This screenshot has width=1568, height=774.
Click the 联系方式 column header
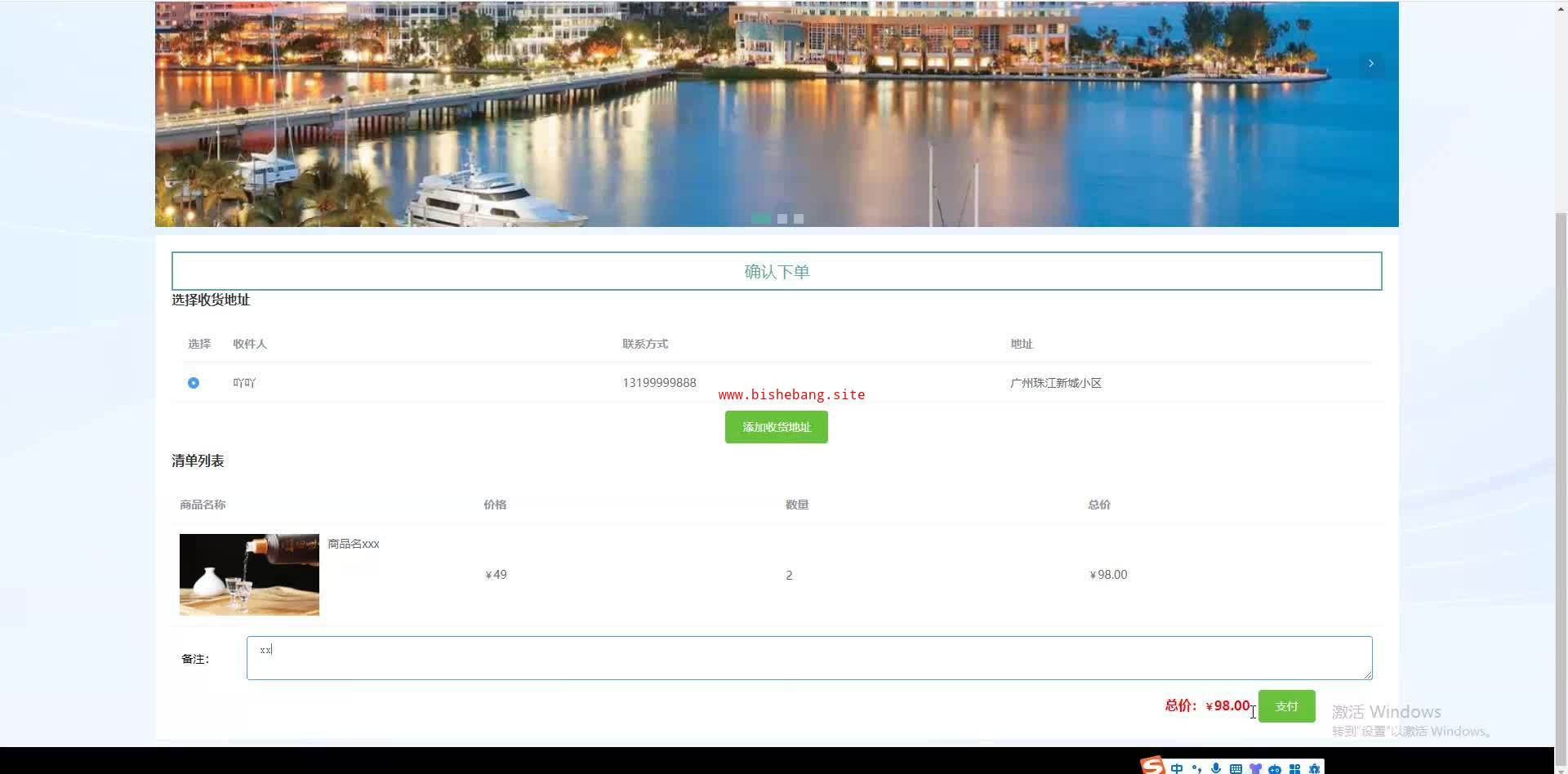pyautogui.click(x=645, y=344)
